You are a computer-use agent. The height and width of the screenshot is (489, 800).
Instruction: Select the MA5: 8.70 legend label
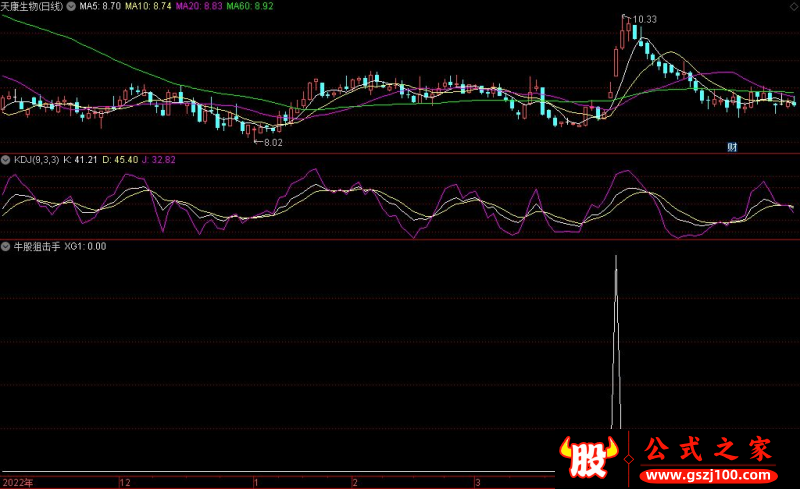(100, 6)
